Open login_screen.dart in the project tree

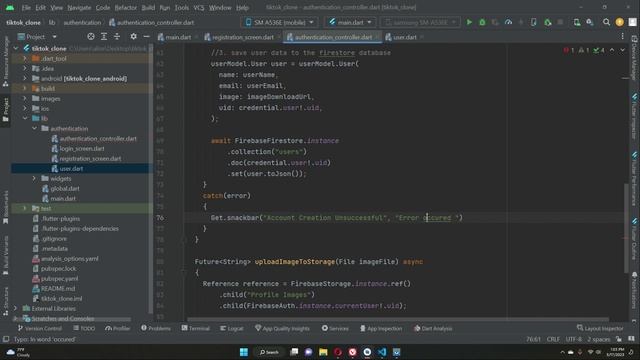click(x=82, y=149)
